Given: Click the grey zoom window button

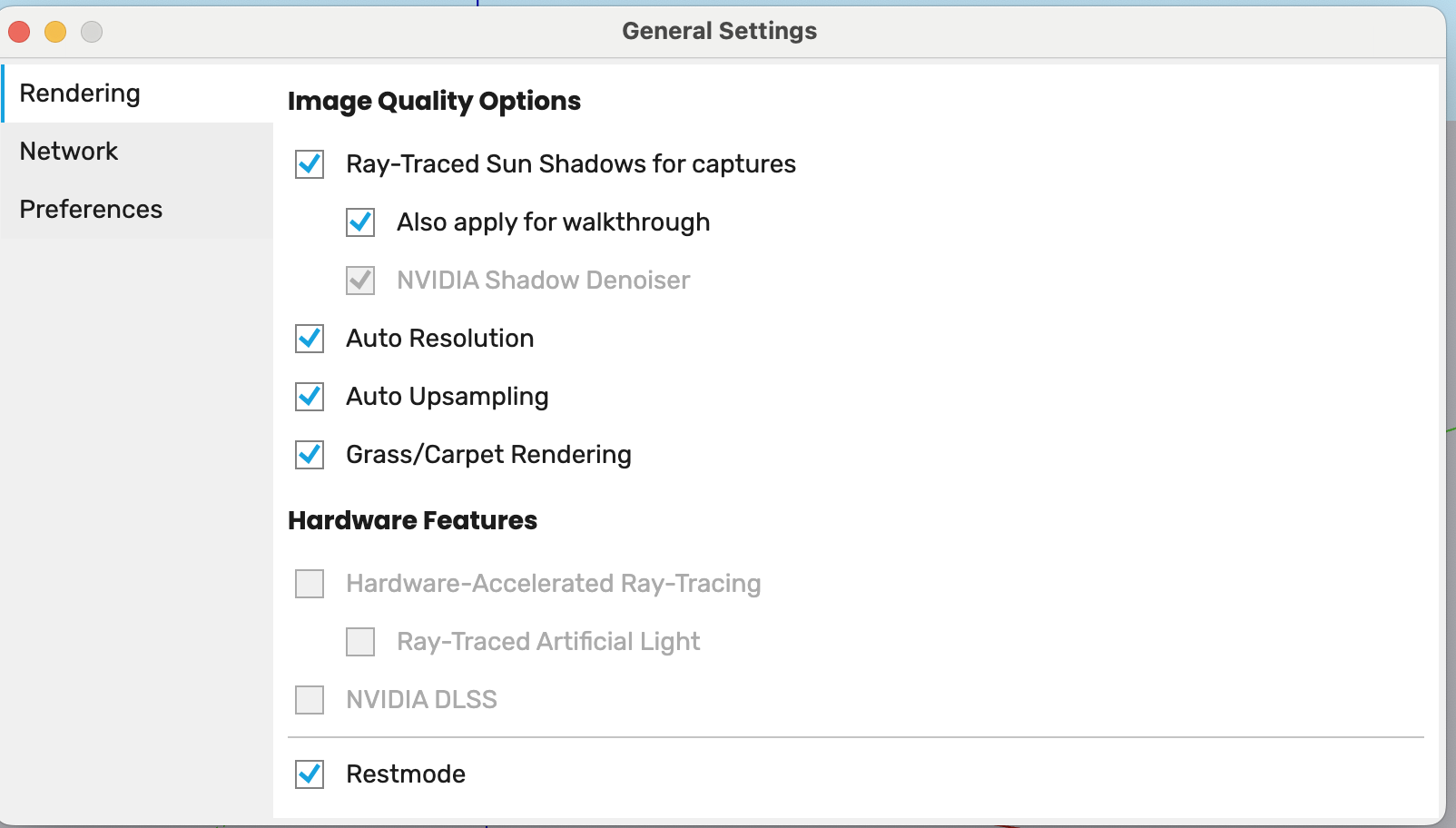Looking at the screenshot, I should click(92, 32).
